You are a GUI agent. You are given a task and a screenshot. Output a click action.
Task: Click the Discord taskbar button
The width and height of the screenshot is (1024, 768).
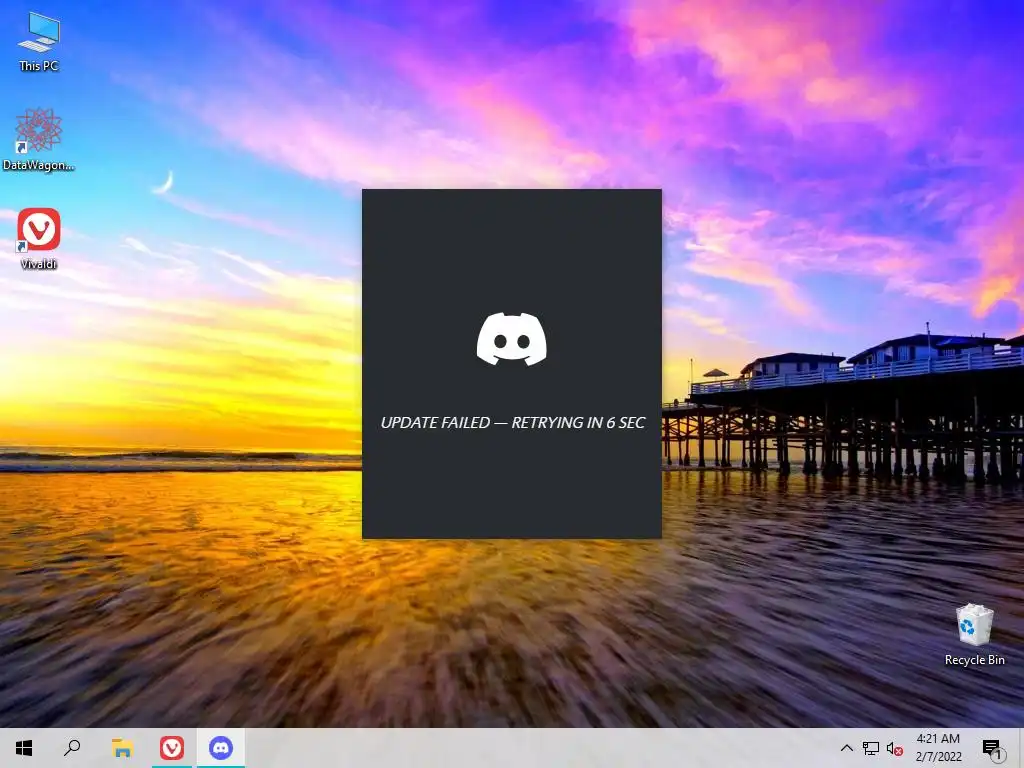tap(221, 748)
